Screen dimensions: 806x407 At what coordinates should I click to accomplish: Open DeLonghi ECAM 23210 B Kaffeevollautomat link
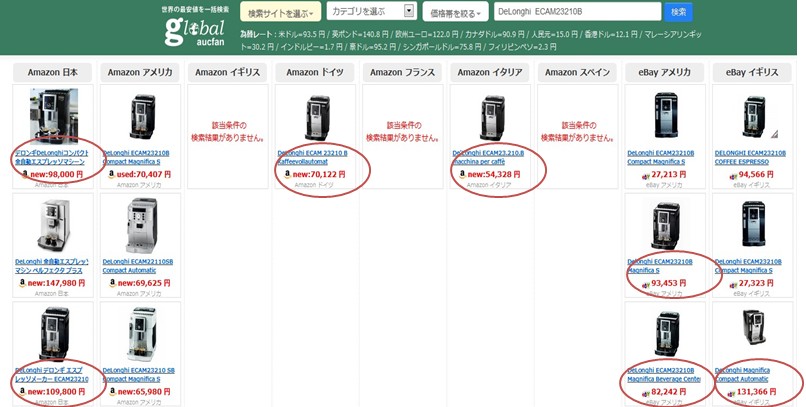click(312, 156)
